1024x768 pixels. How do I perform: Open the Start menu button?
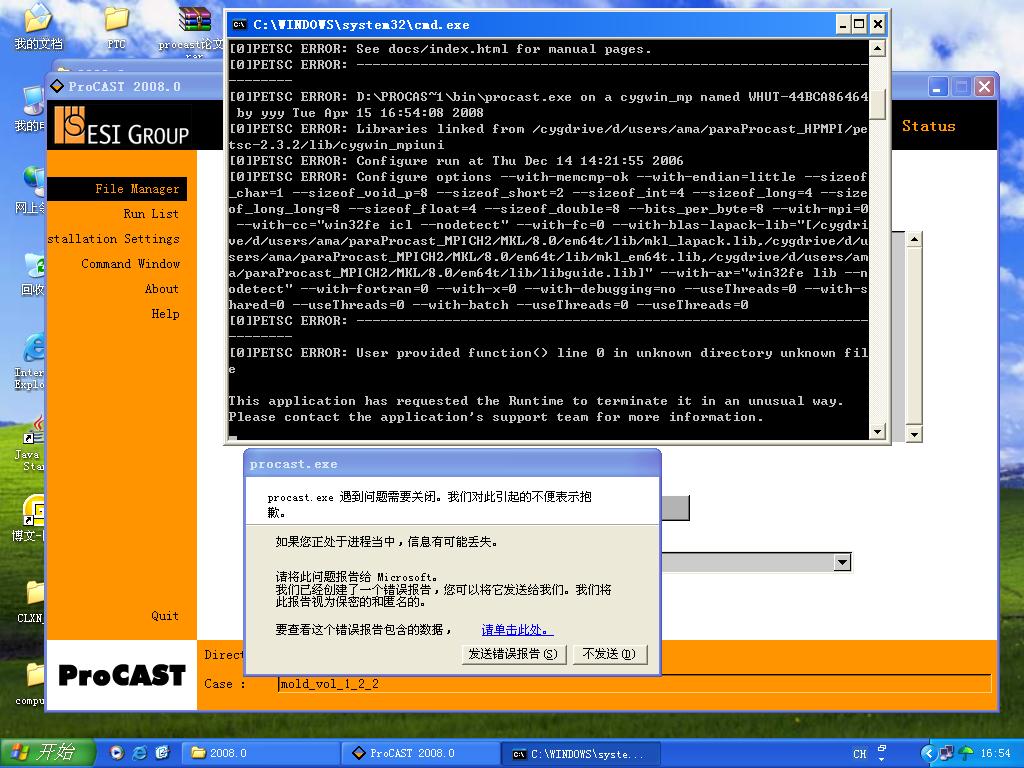[x=47, y=753]
